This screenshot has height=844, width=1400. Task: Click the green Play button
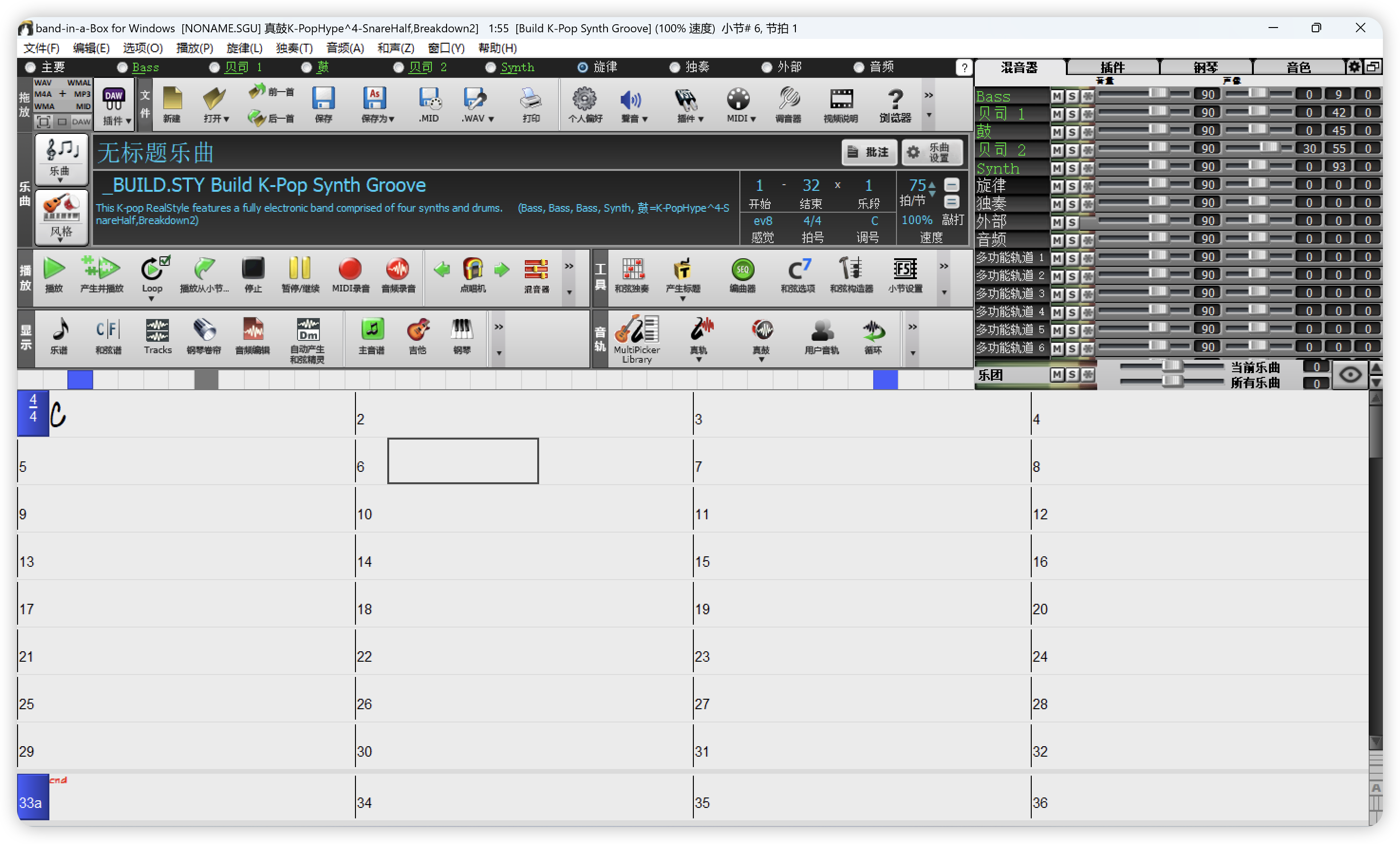[x=54, y=274]
